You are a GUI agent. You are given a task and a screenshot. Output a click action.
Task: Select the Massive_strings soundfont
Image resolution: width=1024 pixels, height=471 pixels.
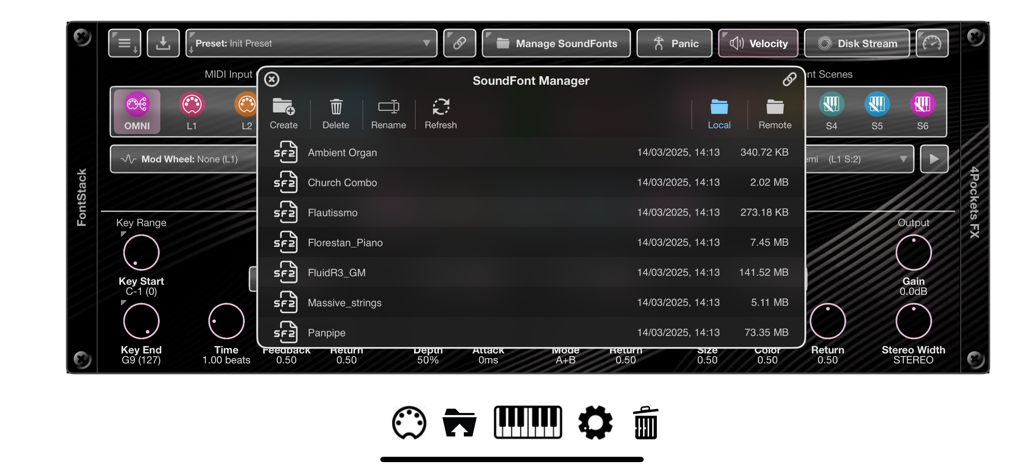[530, 302]
